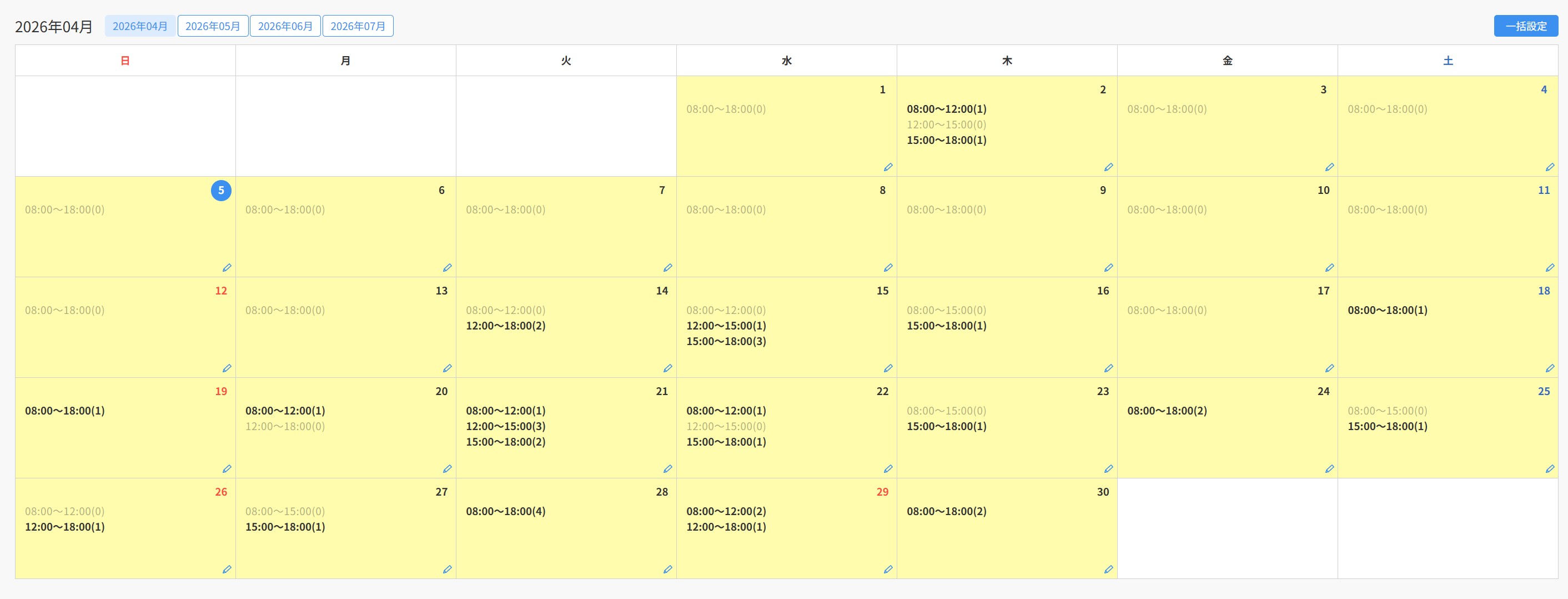Open the 2026年07月 month tab
Image resolution: width=1568 pixels, height=599 pixels.
click(x=358, y=26)
